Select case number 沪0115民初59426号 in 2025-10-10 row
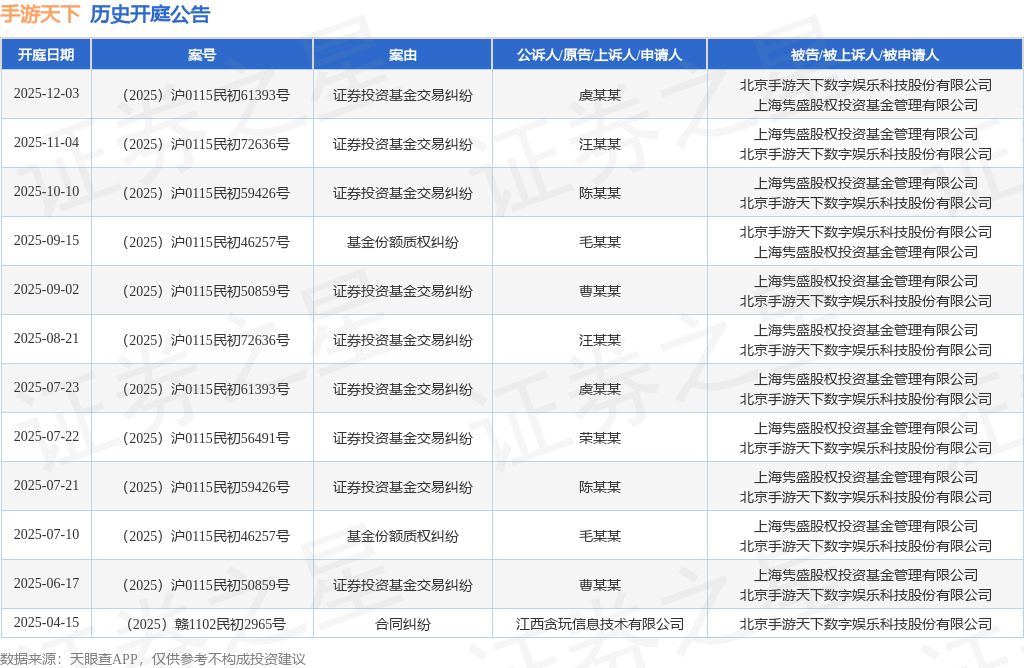Viewport: 1024px width, 668px height. pyautogui.click(x=206, y=193)
